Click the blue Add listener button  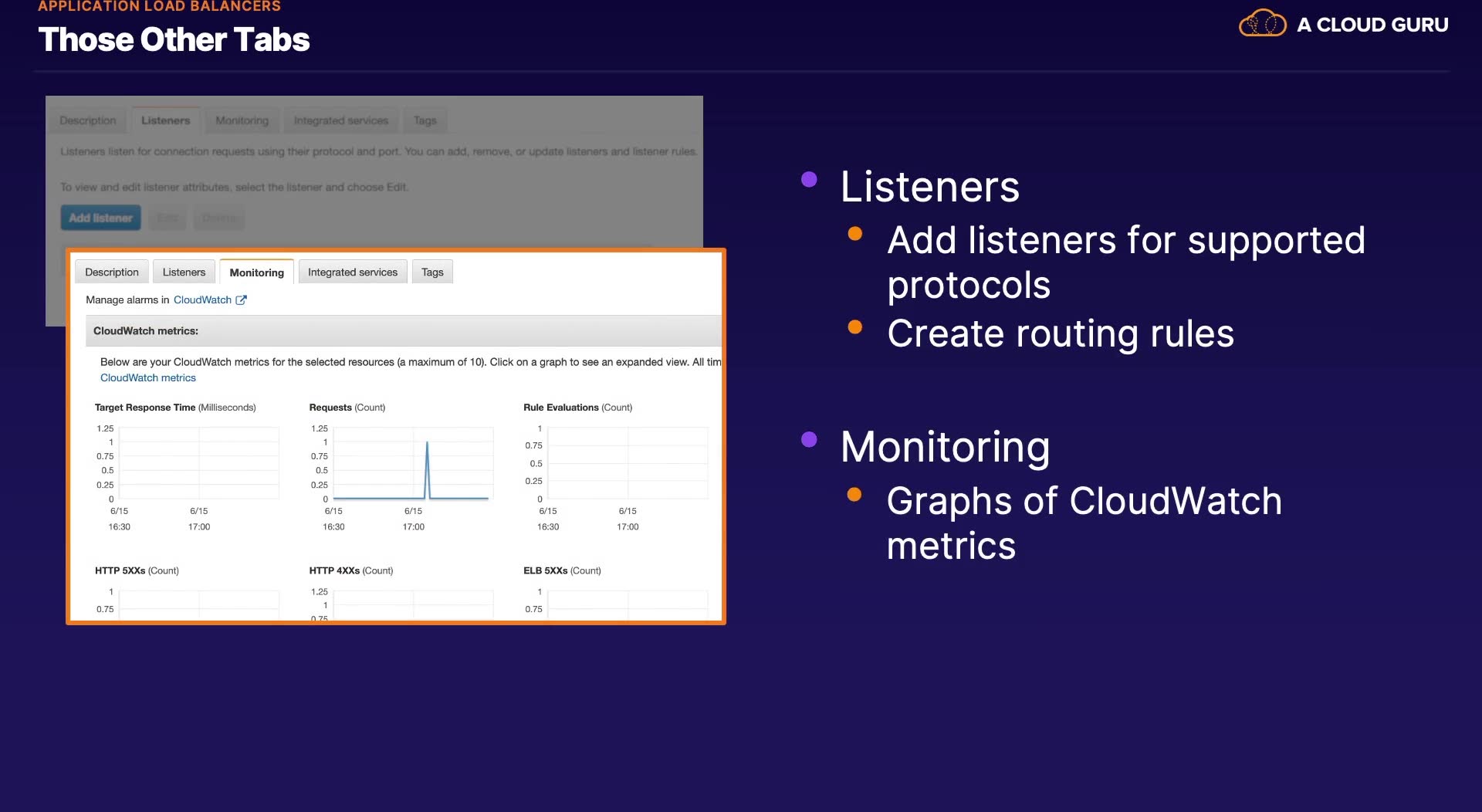click(x=100, y=218)
